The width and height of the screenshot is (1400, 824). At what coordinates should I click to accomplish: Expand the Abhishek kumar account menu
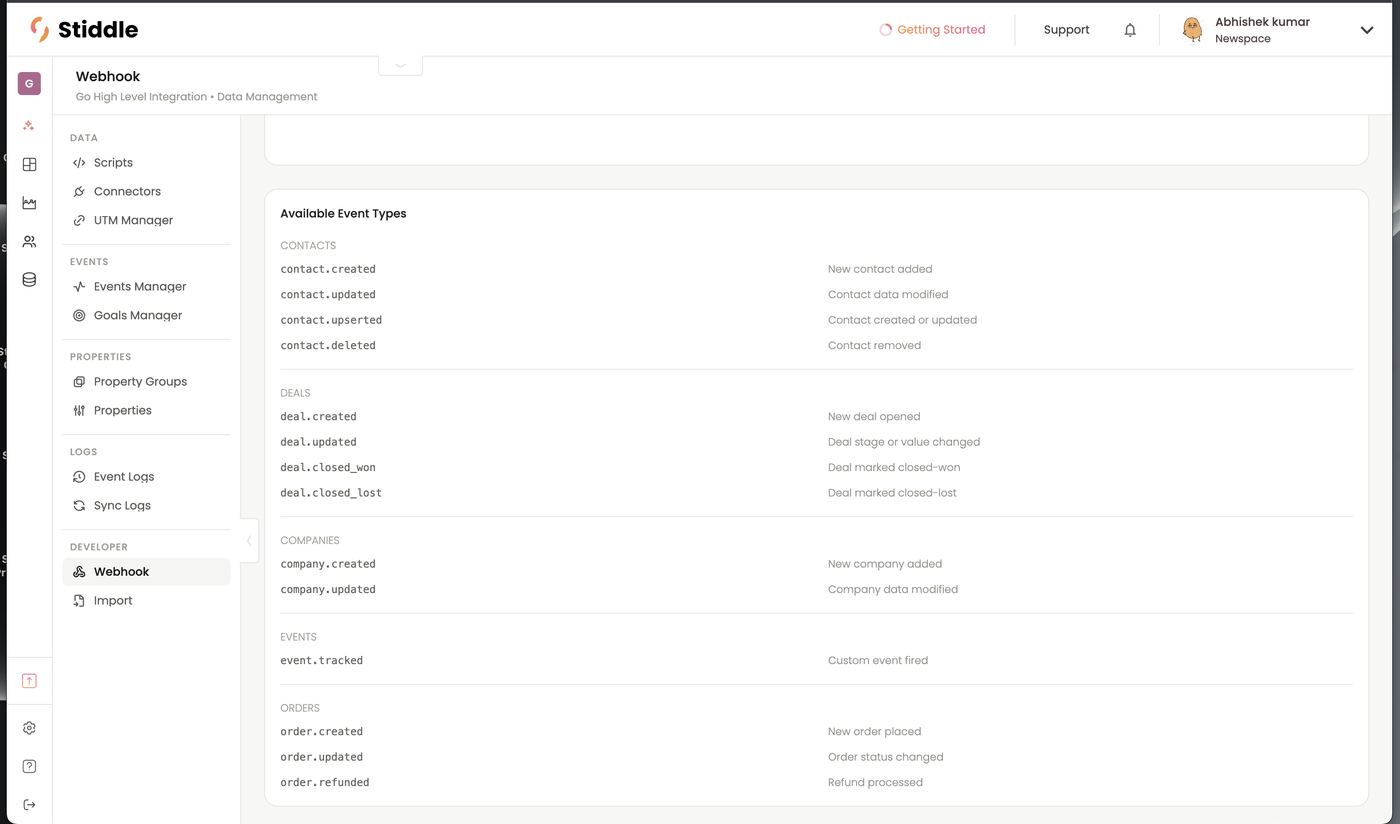point(1367,30)
